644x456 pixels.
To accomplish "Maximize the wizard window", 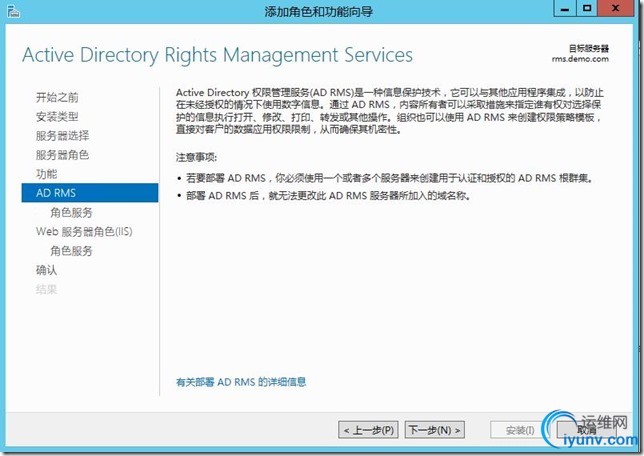I will (x=587, y=9).
